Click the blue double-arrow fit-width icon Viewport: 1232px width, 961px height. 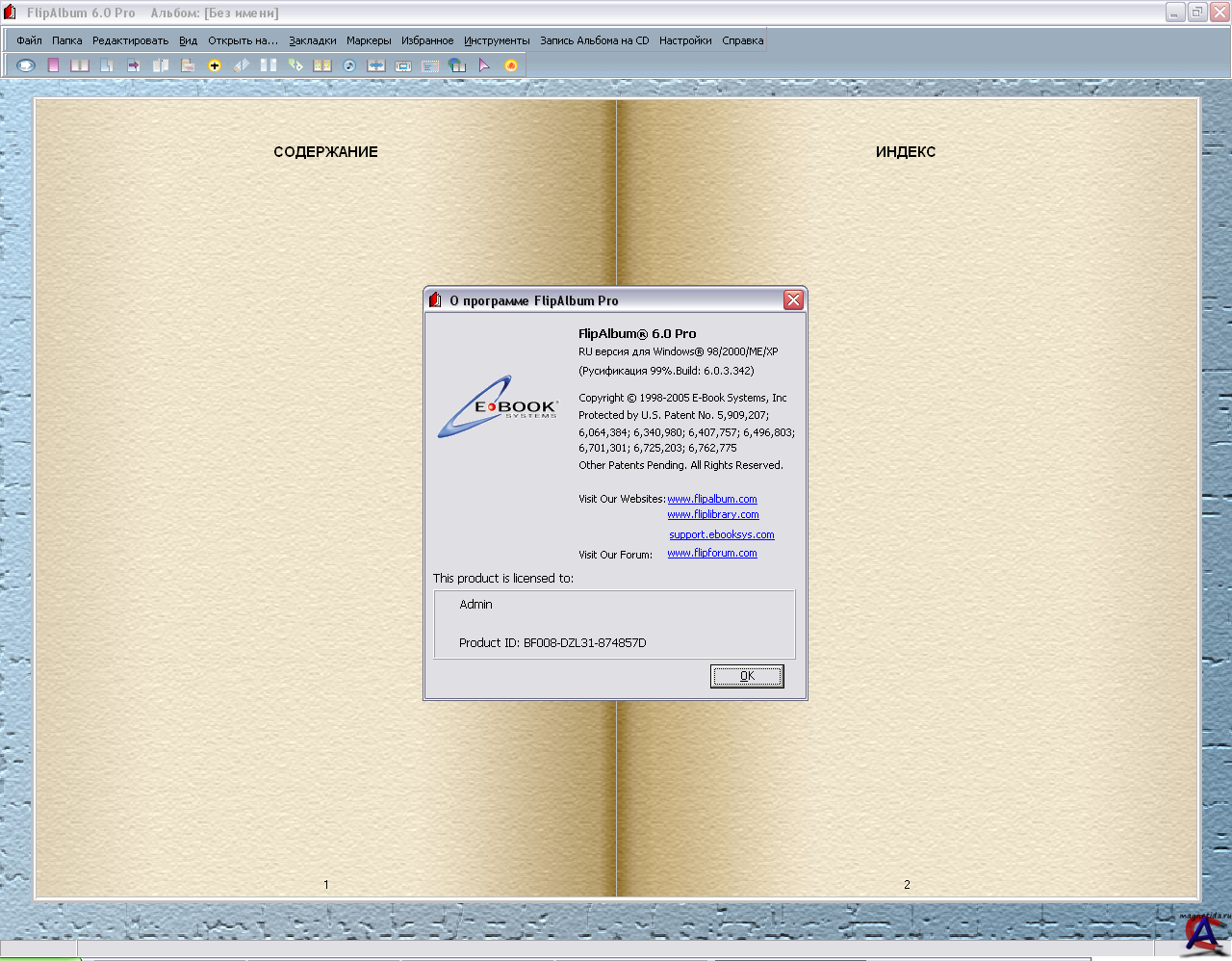point(376,65)
